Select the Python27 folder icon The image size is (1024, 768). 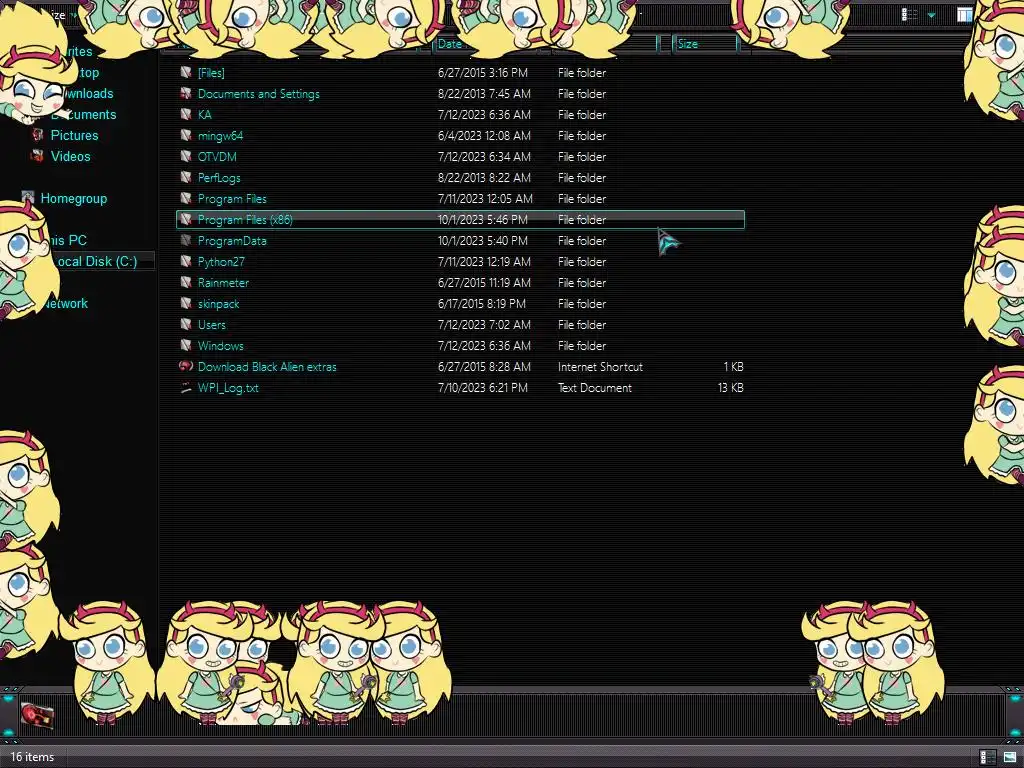click(x=186, y=261)
